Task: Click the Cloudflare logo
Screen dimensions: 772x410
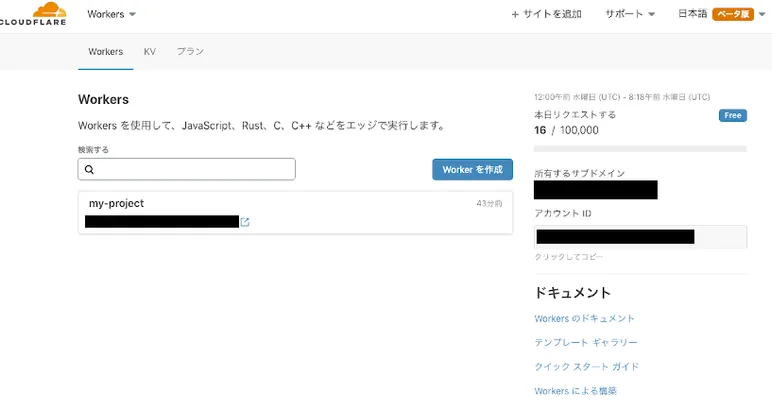Action: pyautogui.click(x=33, y=14)
